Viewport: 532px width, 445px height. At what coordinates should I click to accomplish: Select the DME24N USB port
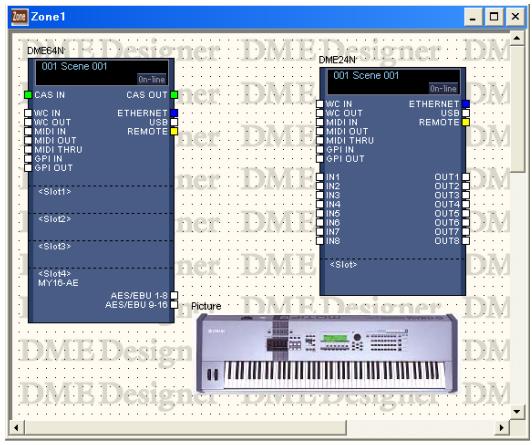click(x=466, y=113)
